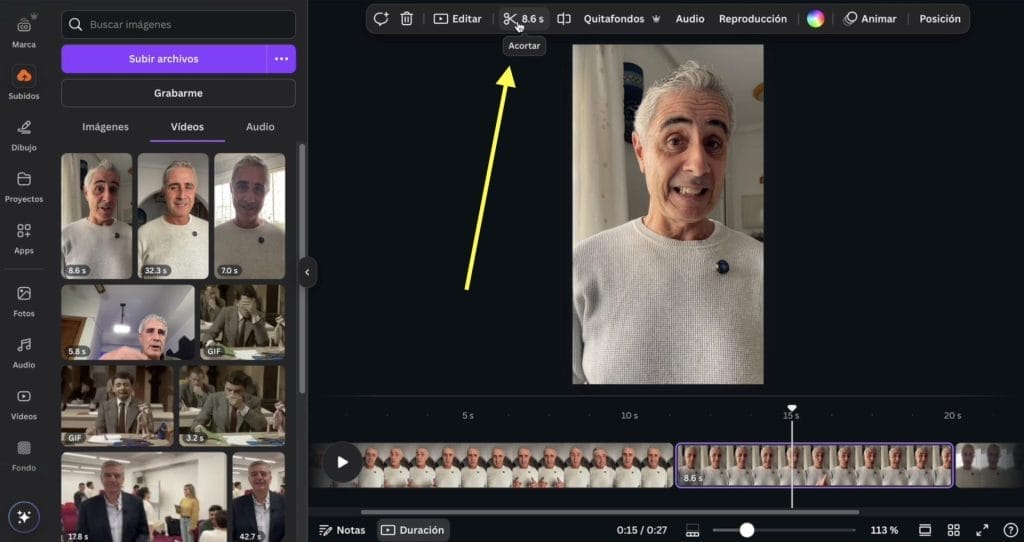Click the Subir archivos button
1024x542 pixels.
pyautogui.click(x=163, y=59)
